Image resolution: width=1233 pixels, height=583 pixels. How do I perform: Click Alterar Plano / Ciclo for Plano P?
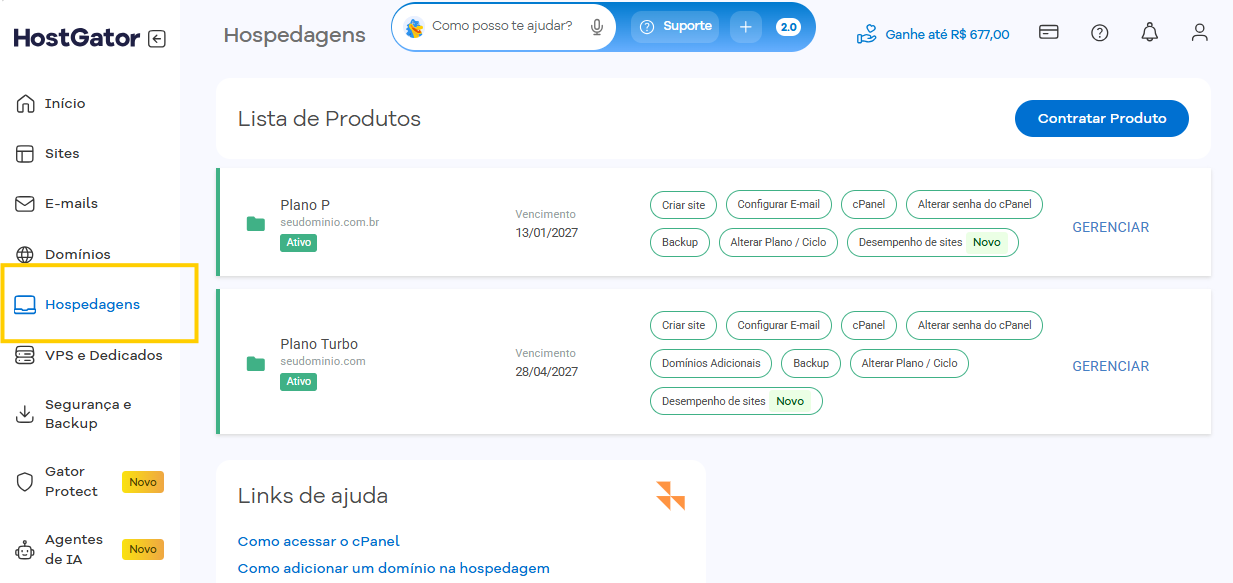pos(778,242)
